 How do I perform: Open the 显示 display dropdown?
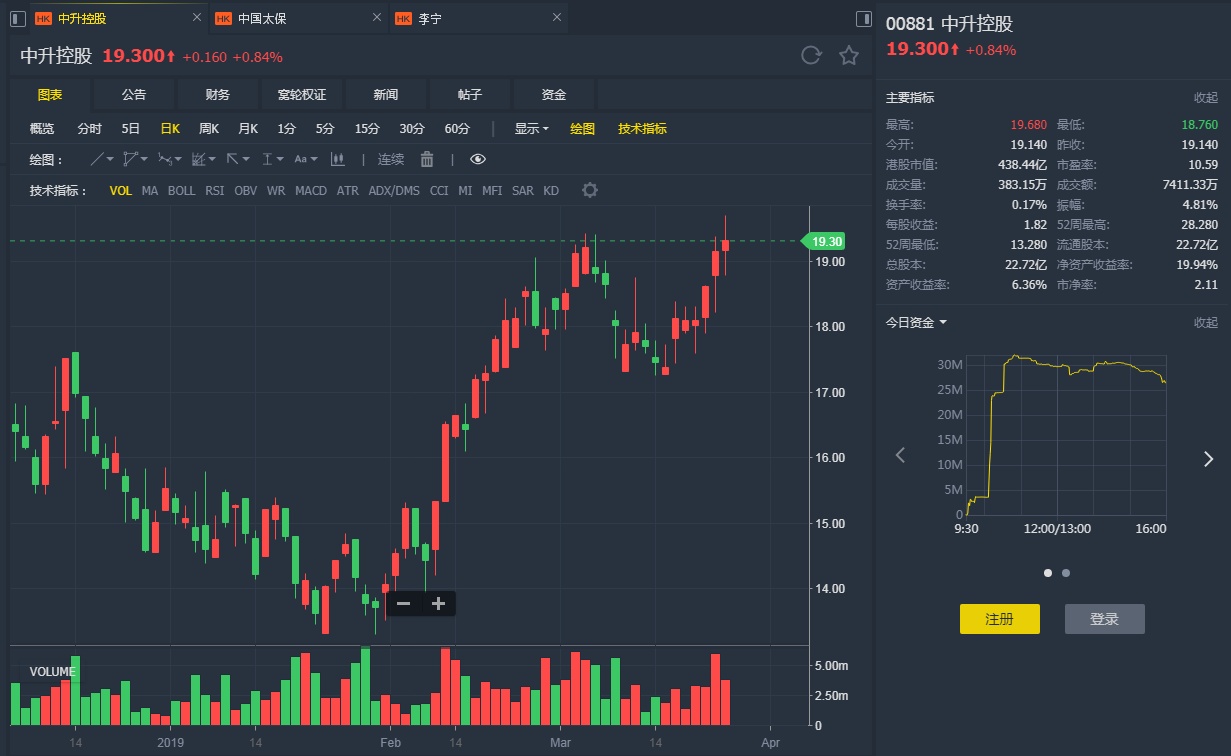531,128
